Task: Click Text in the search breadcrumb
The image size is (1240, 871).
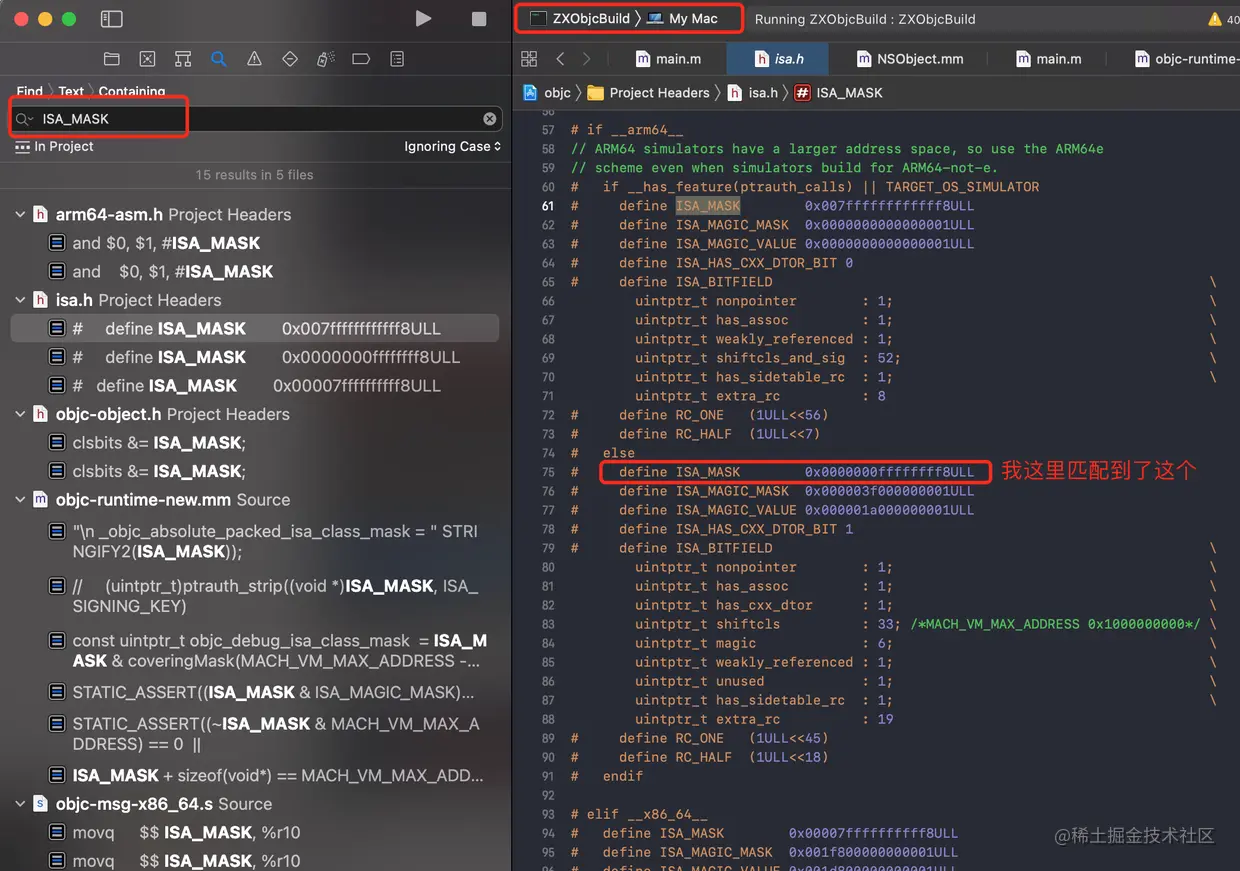Action: [71, 91]
